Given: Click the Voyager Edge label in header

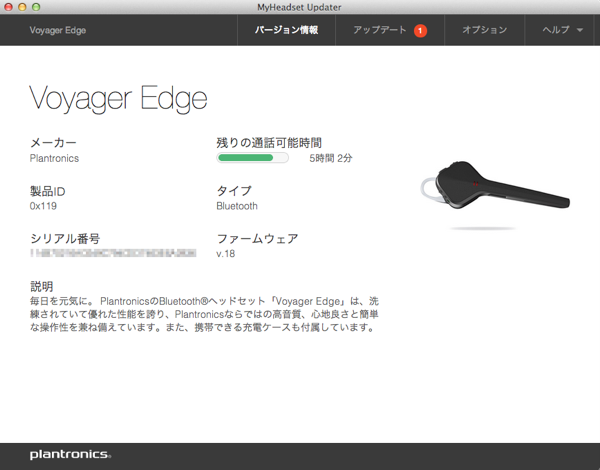Looking at the screenshot, I should pyautogui.click(x=58, y=30).
